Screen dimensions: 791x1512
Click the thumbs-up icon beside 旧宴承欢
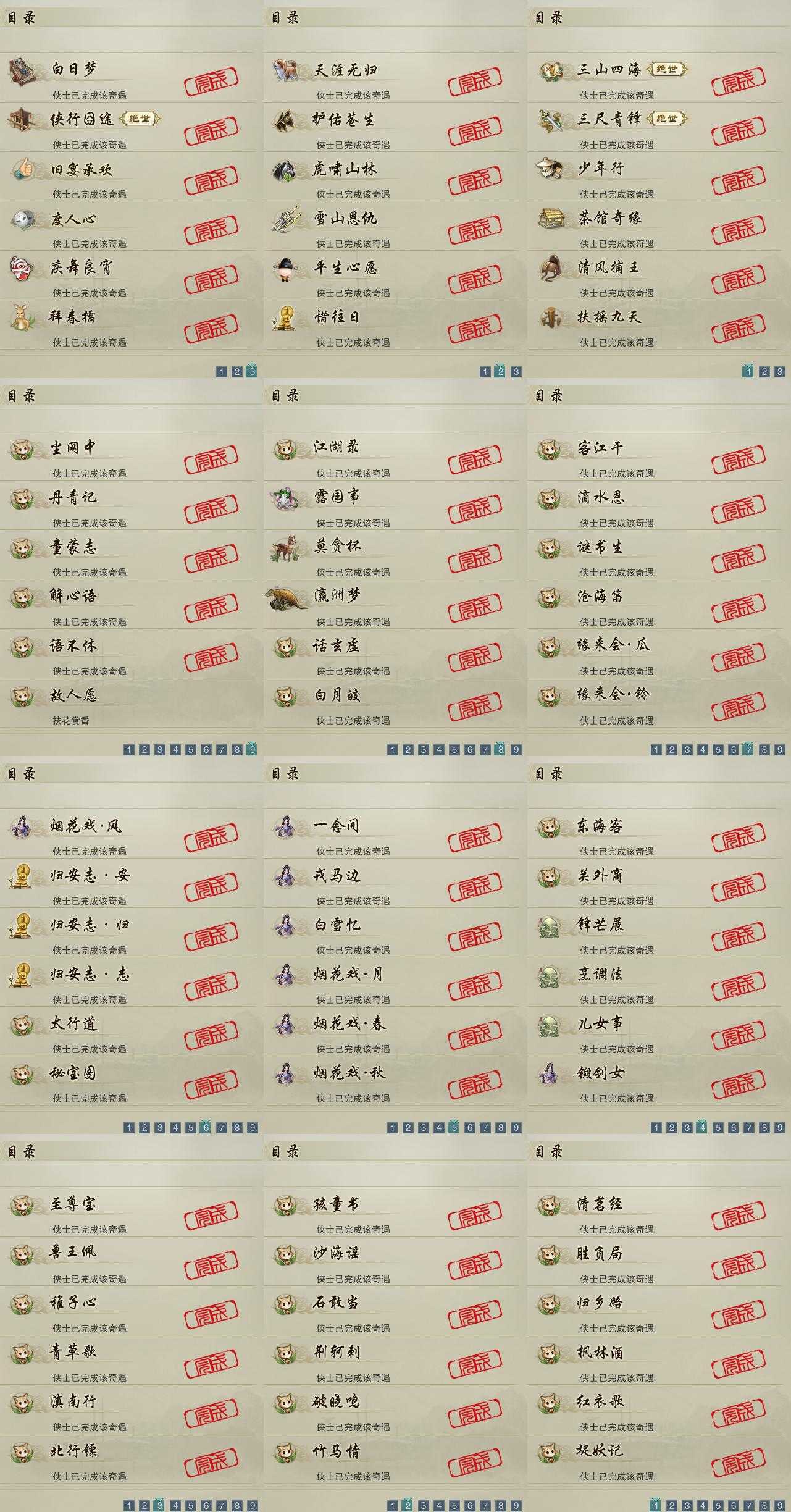[x=23, y=169]
